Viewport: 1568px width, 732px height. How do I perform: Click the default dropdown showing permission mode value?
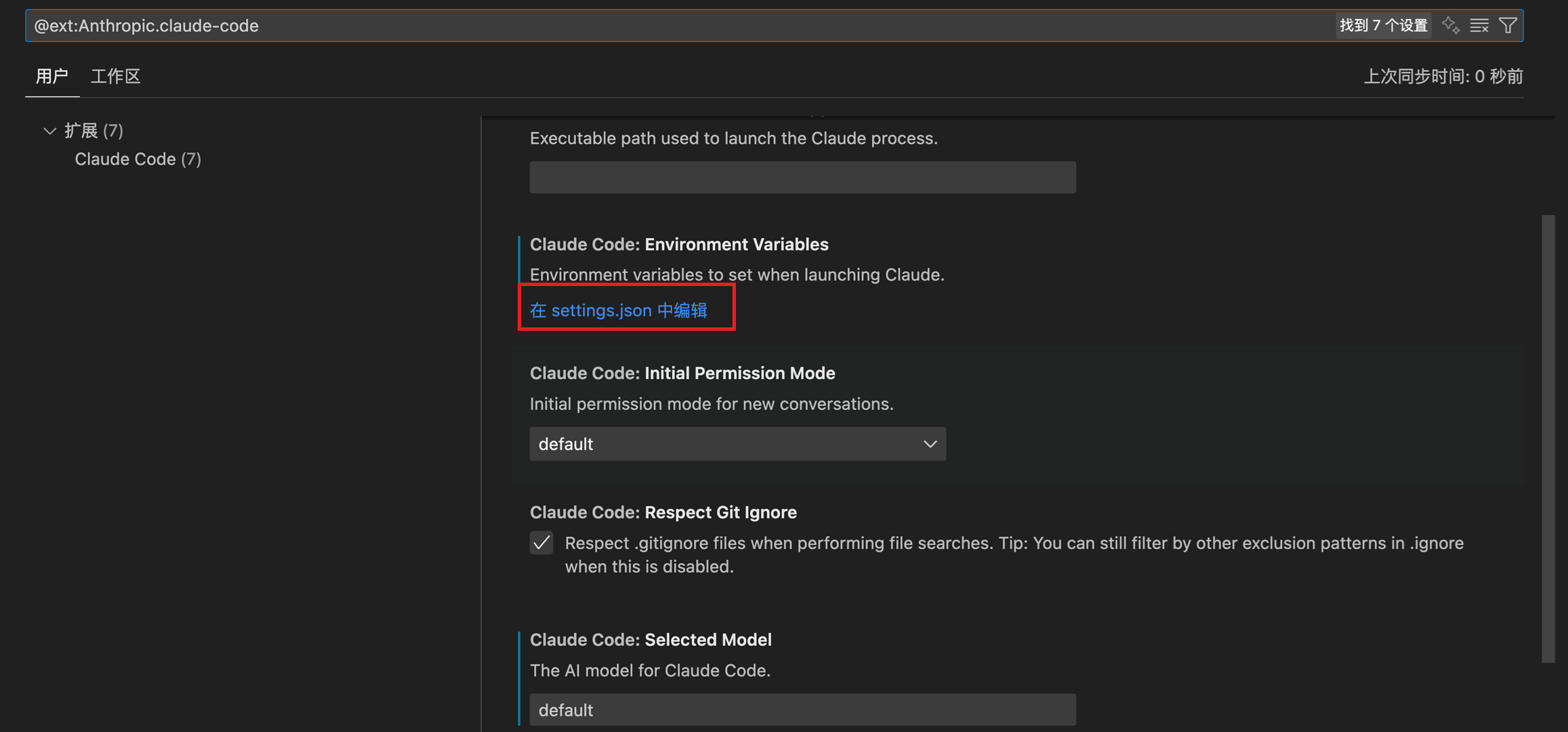coord(737,444)
